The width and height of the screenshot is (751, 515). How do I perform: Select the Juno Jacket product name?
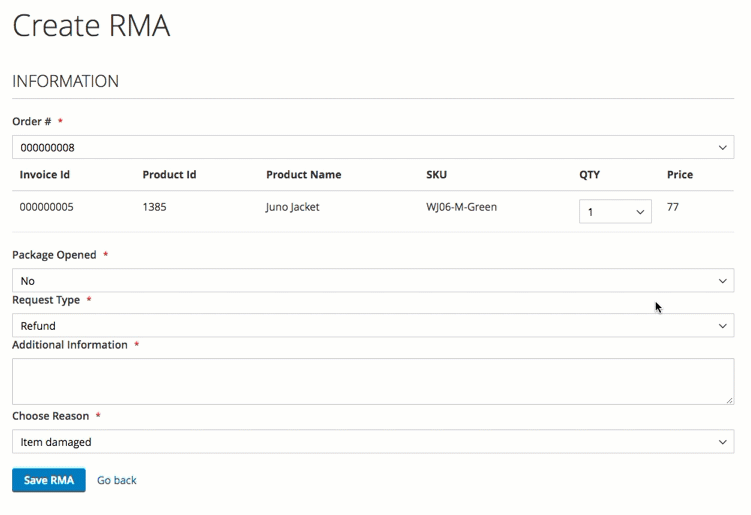click(x=292, y=208)
